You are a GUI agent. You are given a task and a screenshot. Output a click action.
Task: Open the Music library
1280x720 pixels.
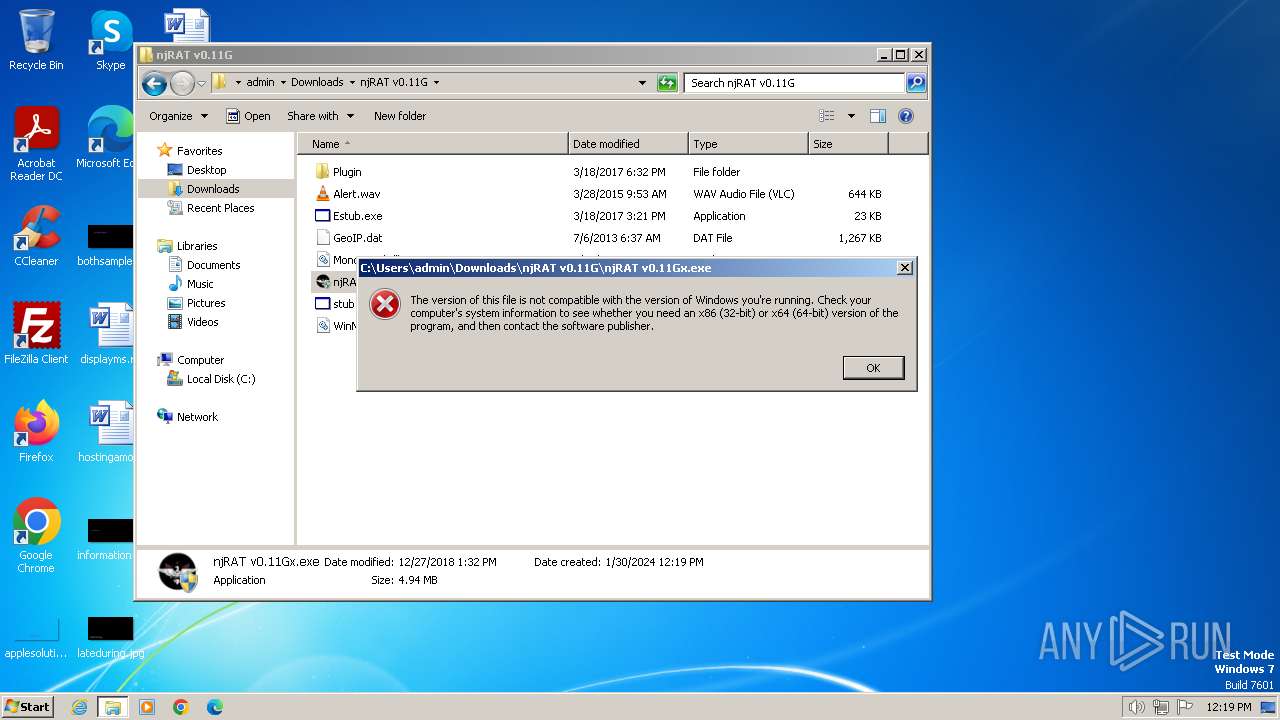point(200,284)
